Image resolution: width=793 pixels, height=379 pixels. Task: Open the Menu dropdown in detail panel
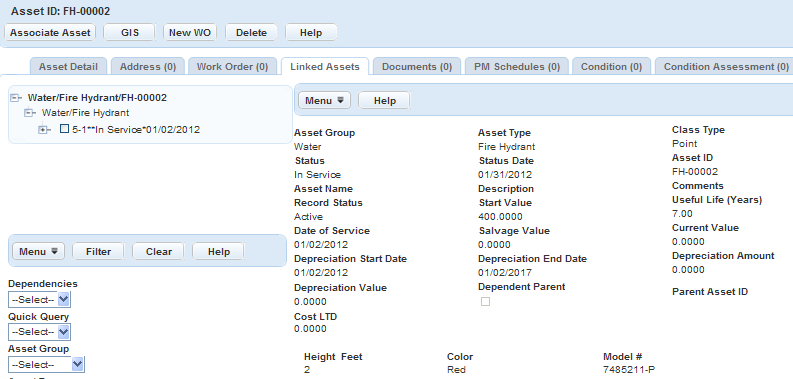pyautogui.click(x=324, y=100)
